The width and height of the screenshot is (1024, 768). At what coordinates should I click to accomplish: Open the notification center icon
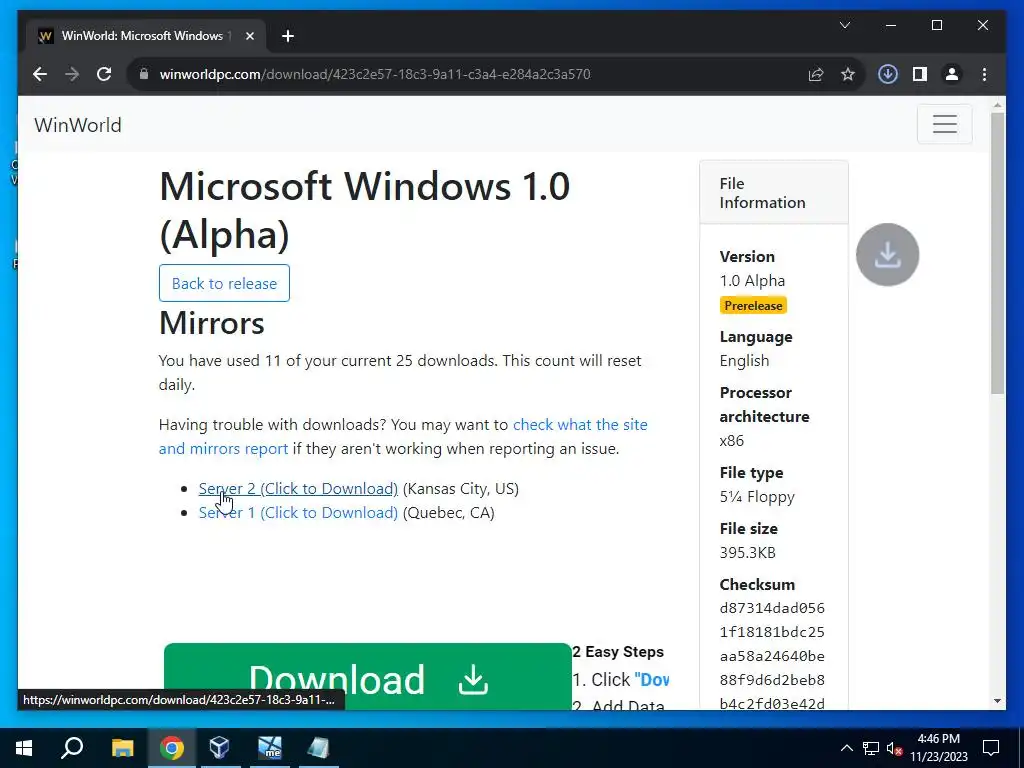[991, 748]
